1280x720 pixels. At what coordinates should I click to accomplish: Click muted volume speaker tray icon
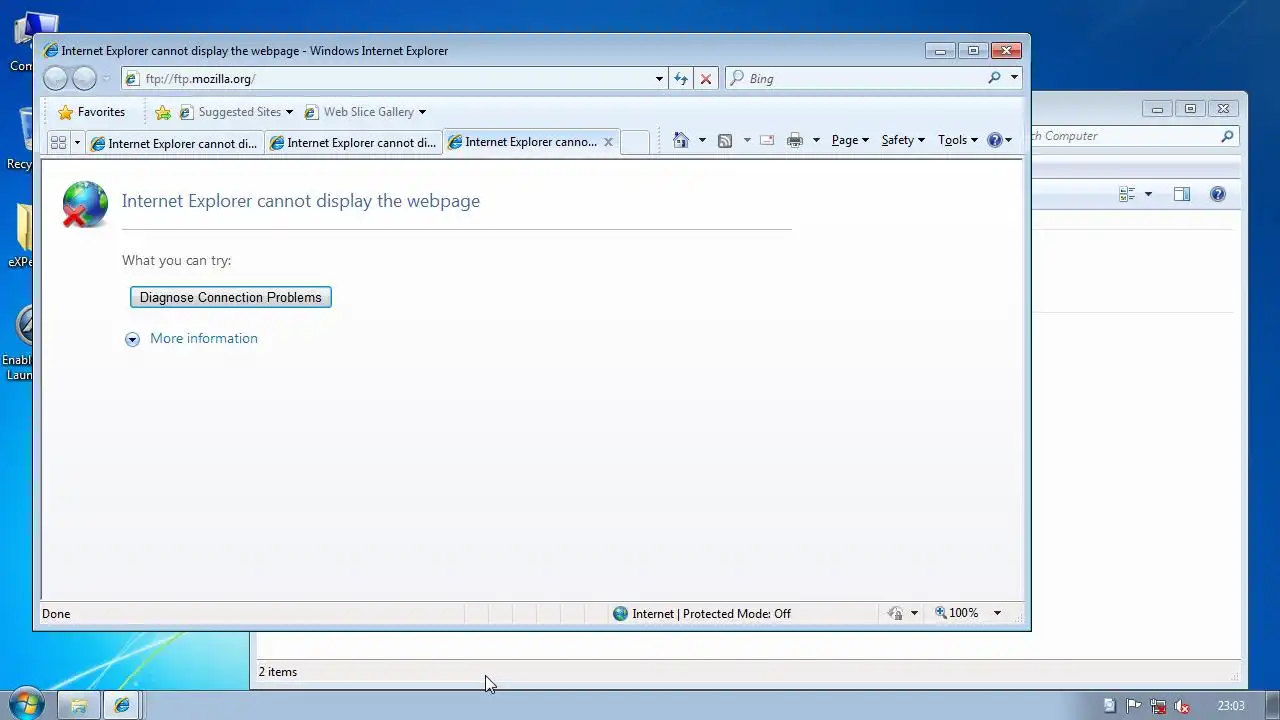(x=1182, y=706)
